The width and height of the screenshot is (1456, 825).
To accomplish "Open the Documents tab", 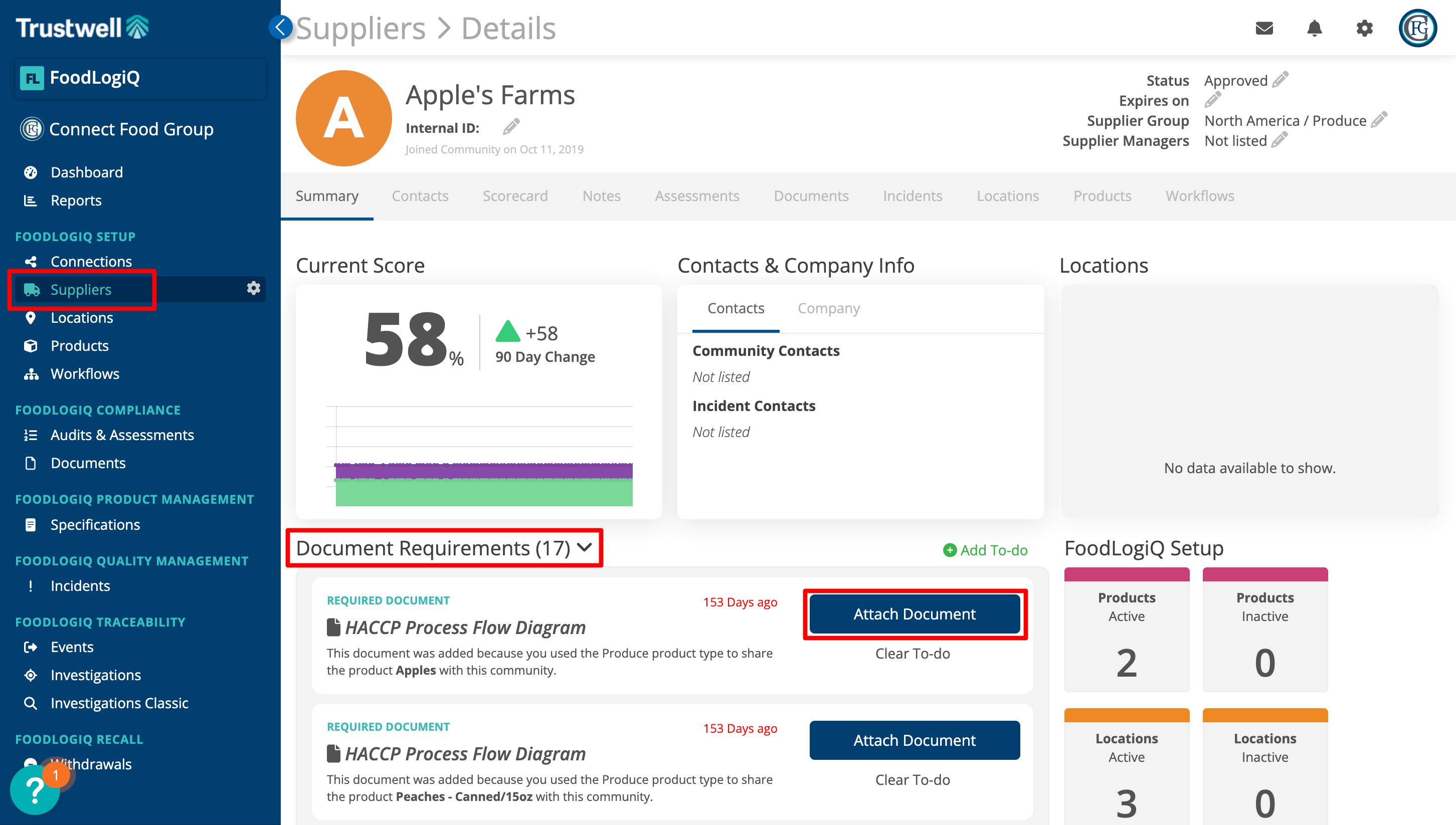I will 811,196.
